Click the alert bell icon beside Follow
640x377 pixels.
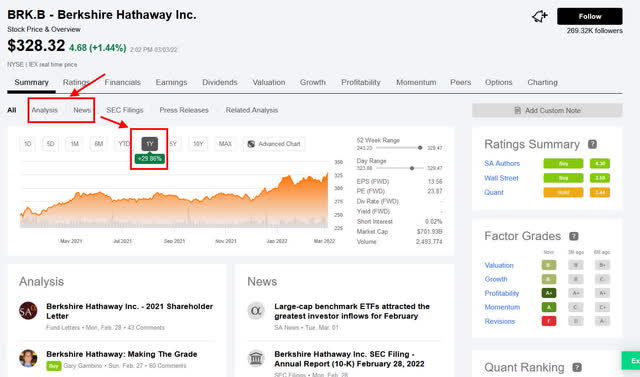539,16
